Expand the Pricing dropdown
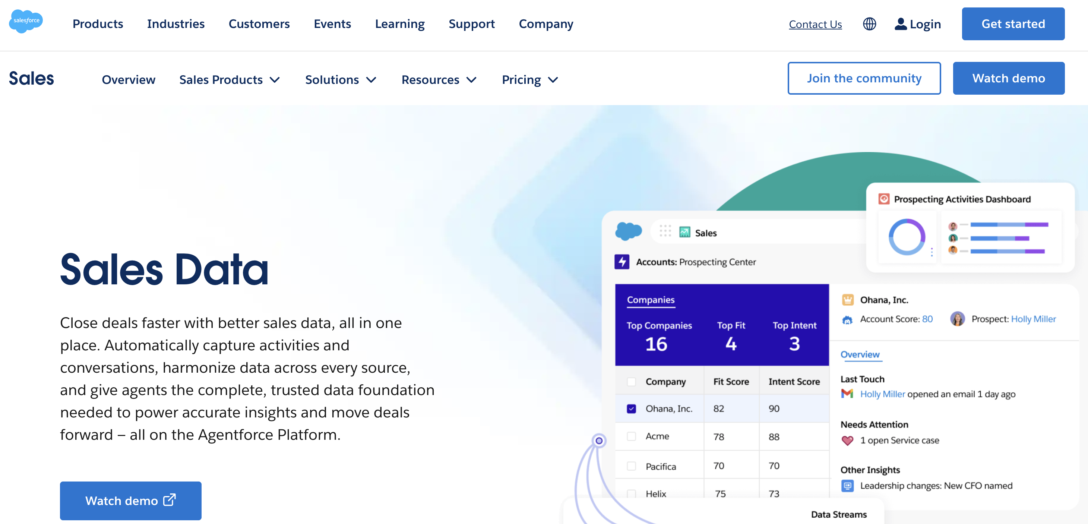1088x524 pixels. point(530,80)
